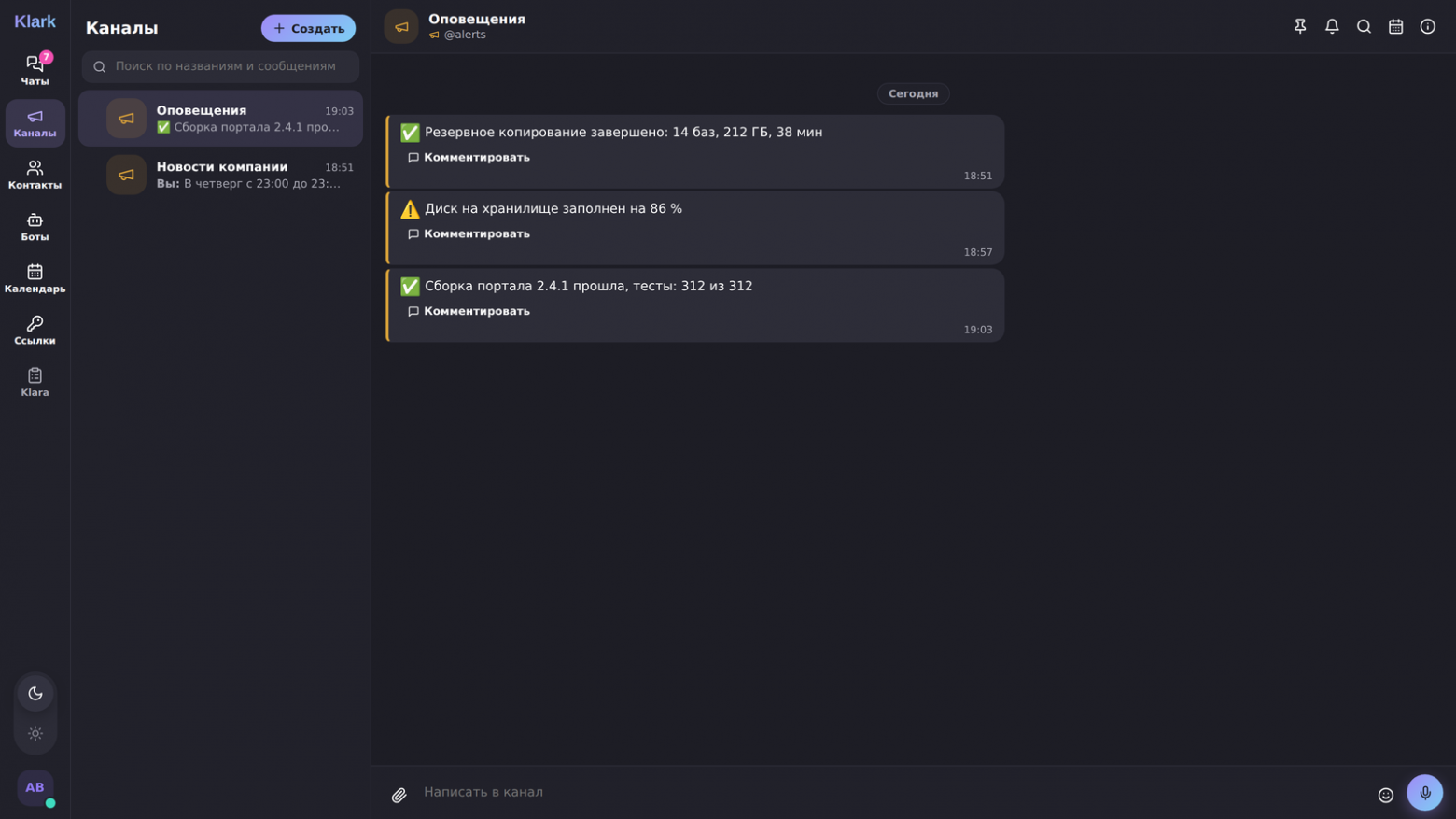Image resolution: width=1456 pixels, height=819 pixels.
Task: Click the Оповещения channel title in header
Action: 477,19
